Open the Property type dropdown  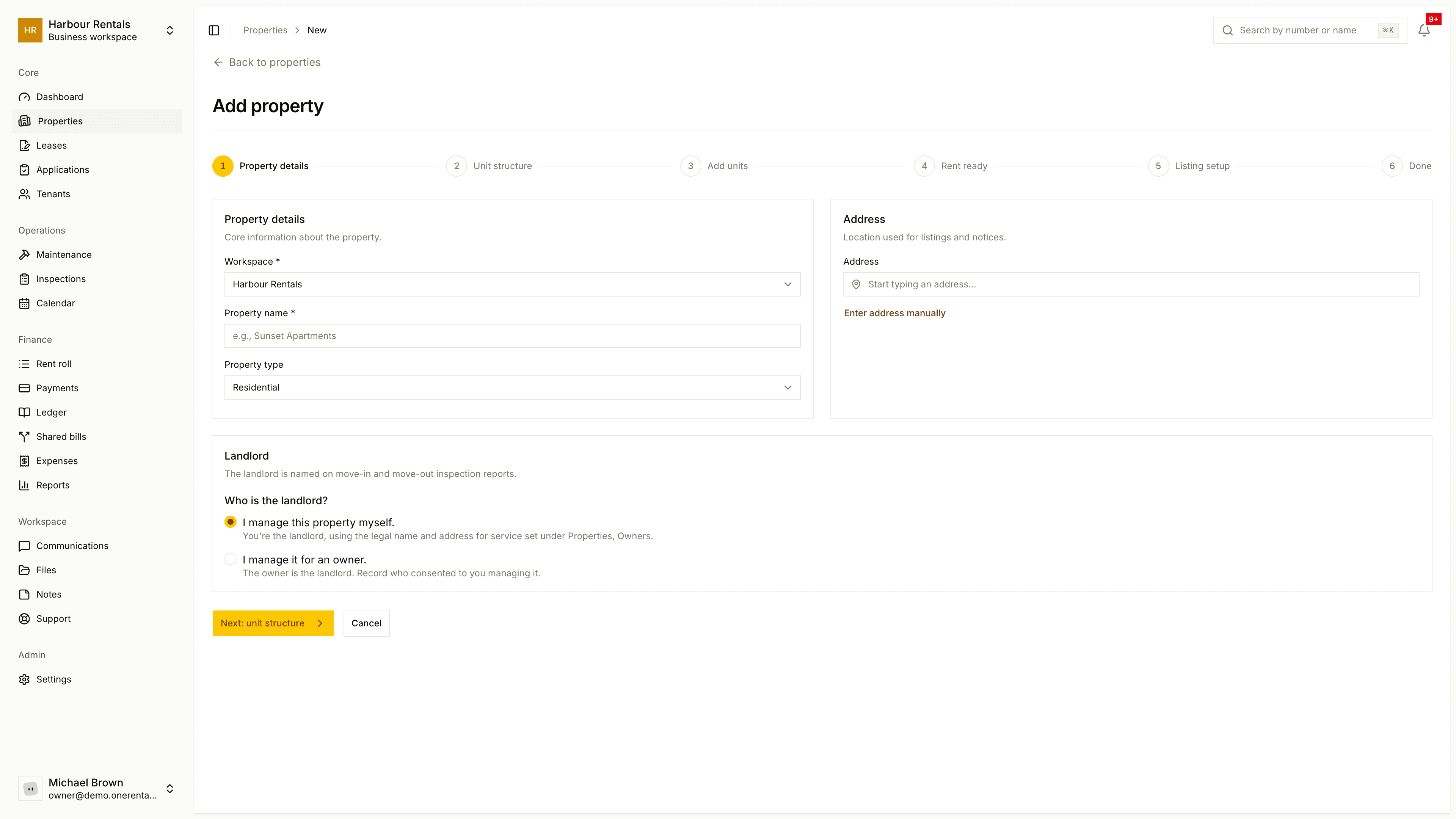tap(512, 388)
